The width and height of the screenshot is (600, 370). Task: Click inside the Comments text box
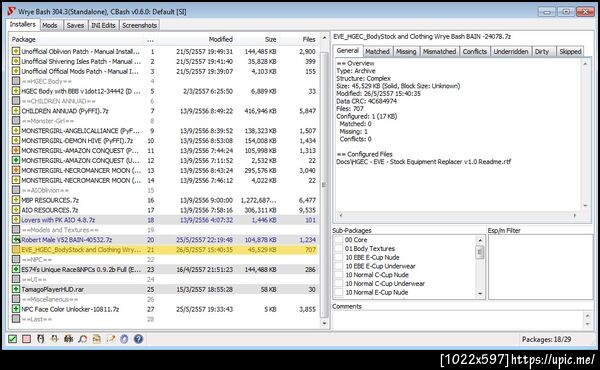pyautogui.click(x=458, y=319)
